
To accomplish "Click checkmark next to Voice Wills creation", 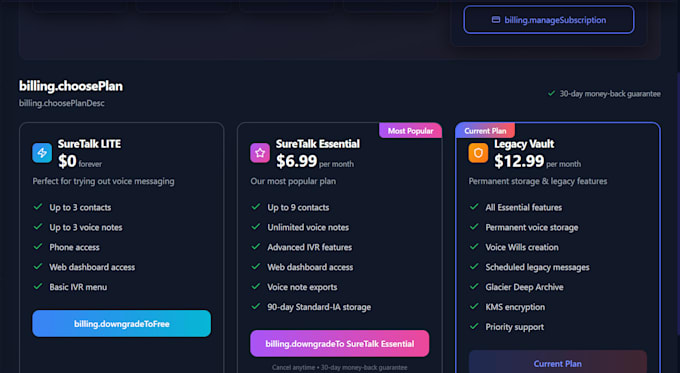I will coord(474,246).
